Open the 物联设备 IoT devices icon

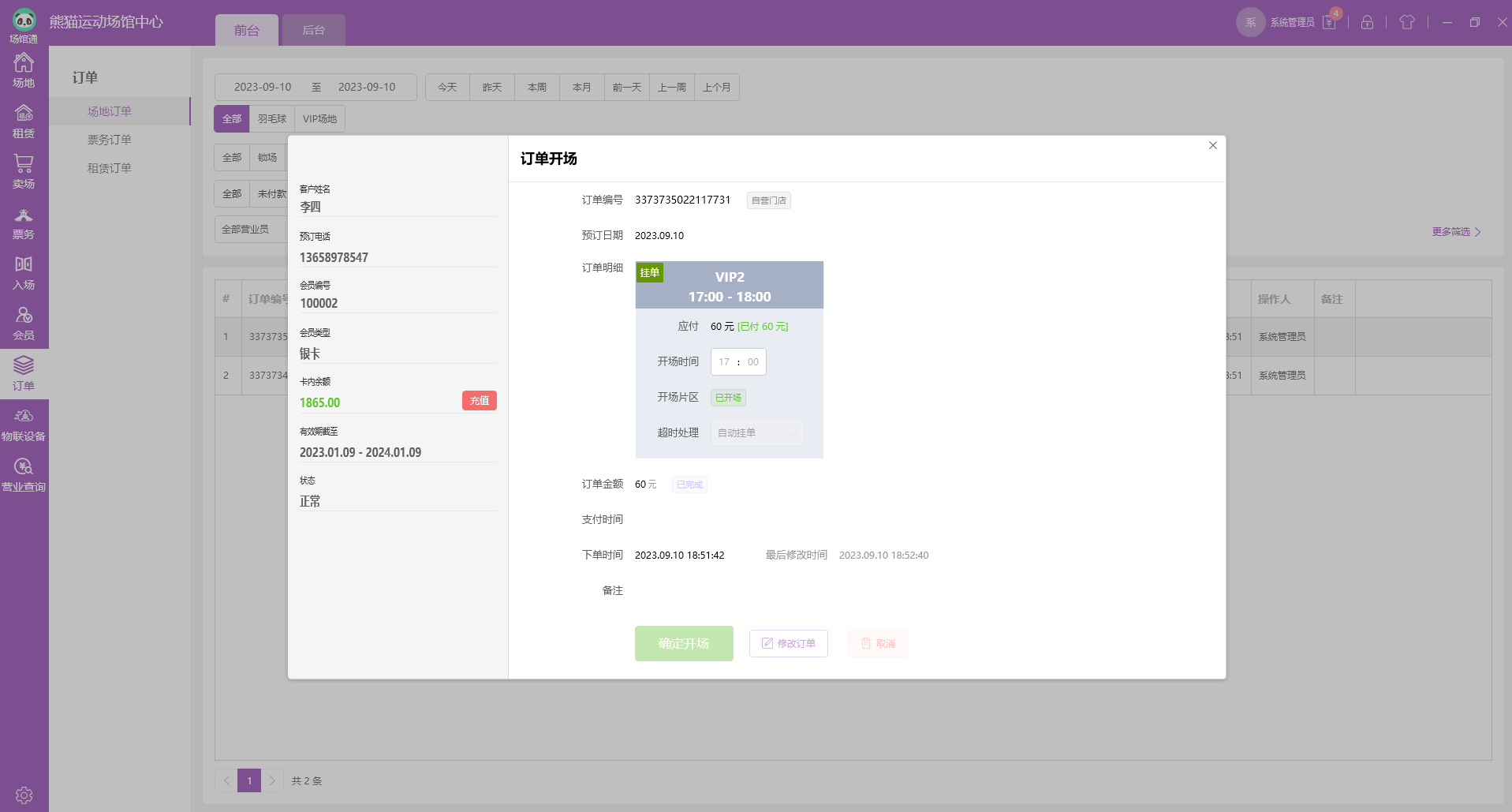pyautogui.click(x=24, y=425)
